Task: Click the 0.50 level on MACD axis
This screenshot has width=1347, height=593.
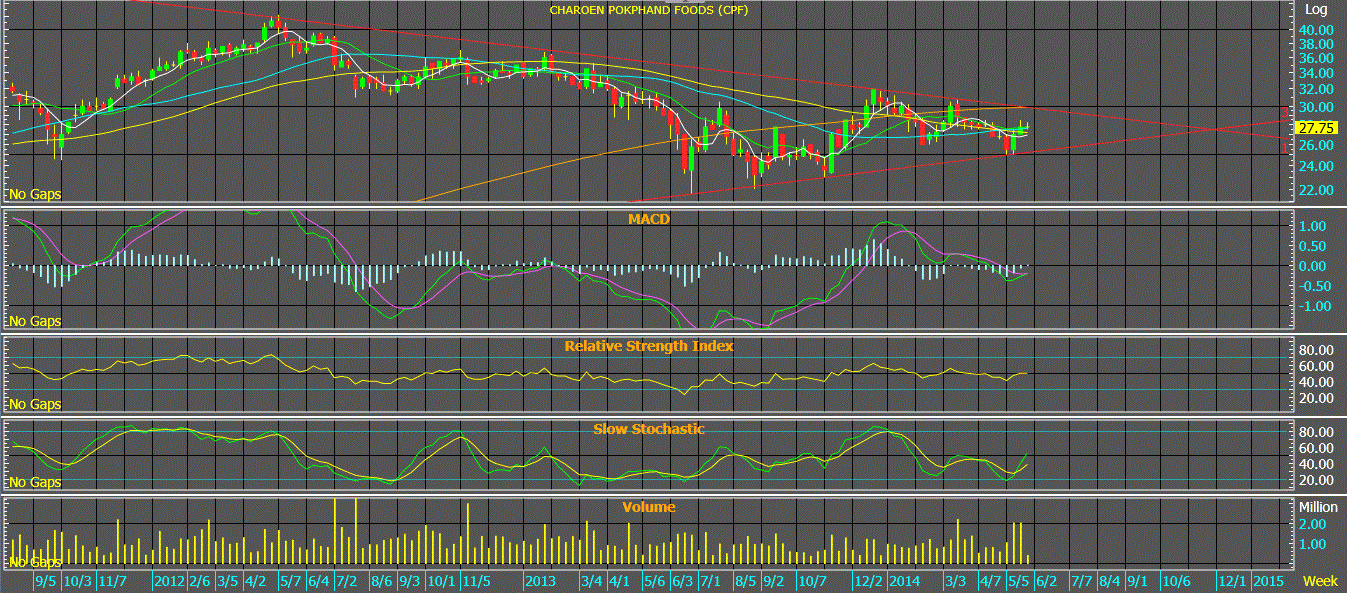Action: [x=1315, y=246]
